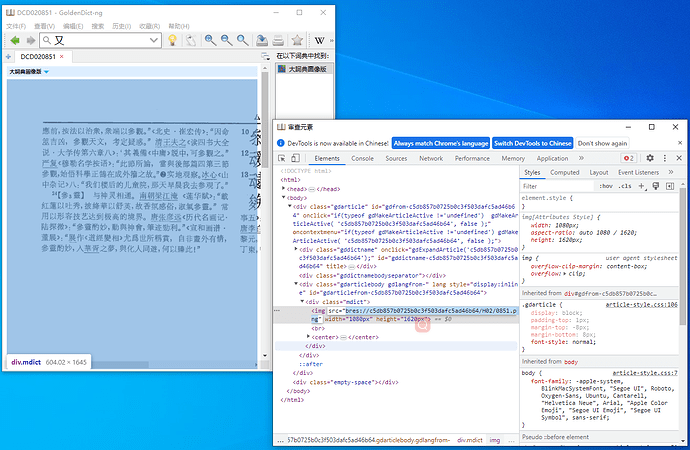Image resolution: width=690 pixels, height=450 pixels.
Task: Toggle the device toolbar
Action: pyautogui.click(x=296, y=158)
